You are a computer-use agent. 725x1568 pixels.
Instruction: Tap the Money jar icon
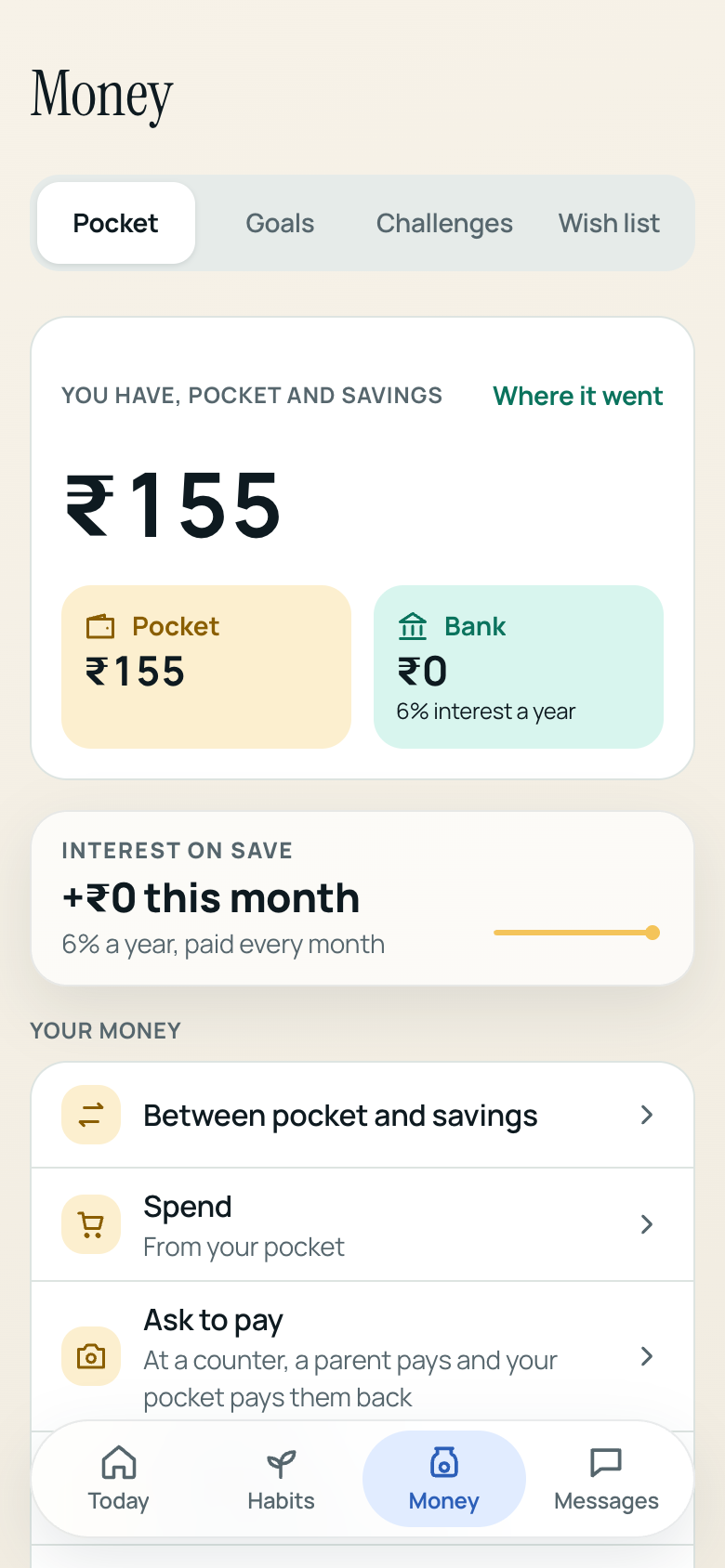[x=443, y=1462]
